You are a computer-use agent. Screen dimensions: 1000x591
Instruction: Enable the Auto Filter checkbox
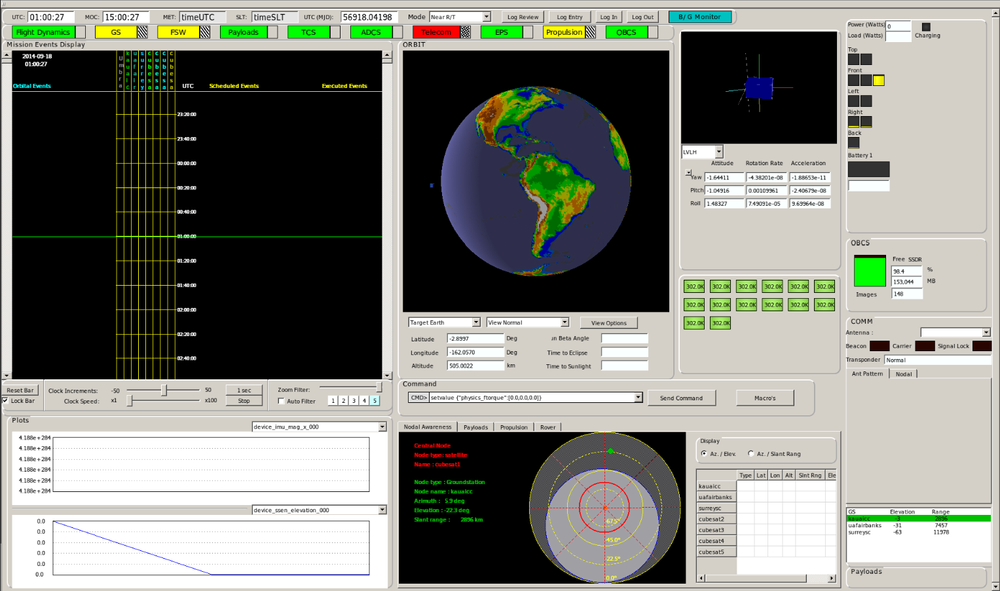click(281, 401)
